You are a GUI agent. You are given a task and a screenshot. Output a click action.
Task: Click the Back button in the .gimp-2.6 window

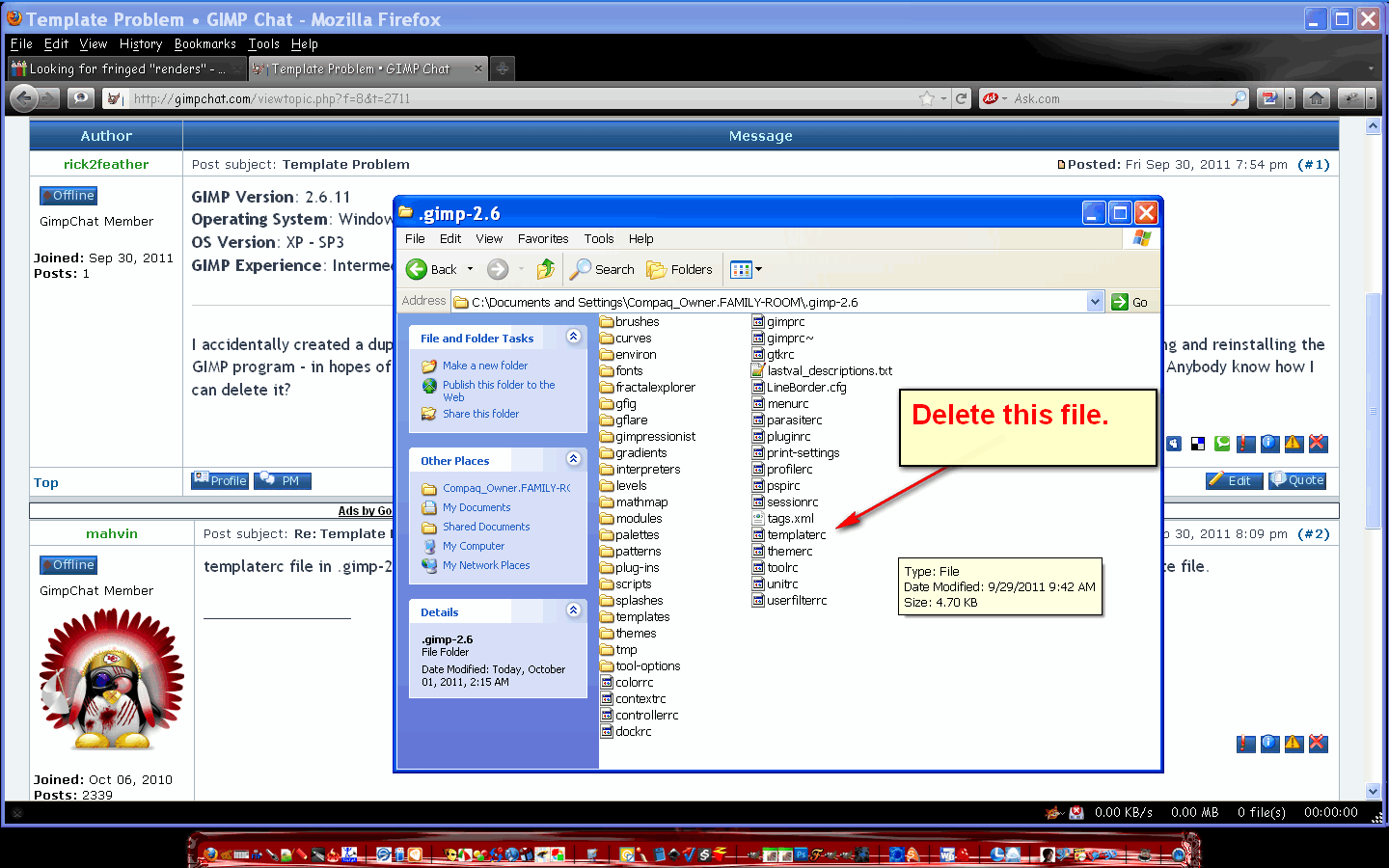pyautogui.click(x=431, y=269)
